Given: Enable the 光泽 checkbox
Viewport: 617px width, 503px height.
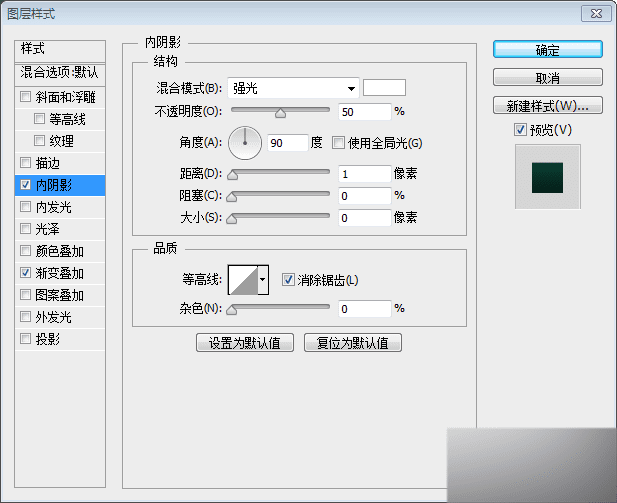Looking at the screenshot, I should point(26,229).
